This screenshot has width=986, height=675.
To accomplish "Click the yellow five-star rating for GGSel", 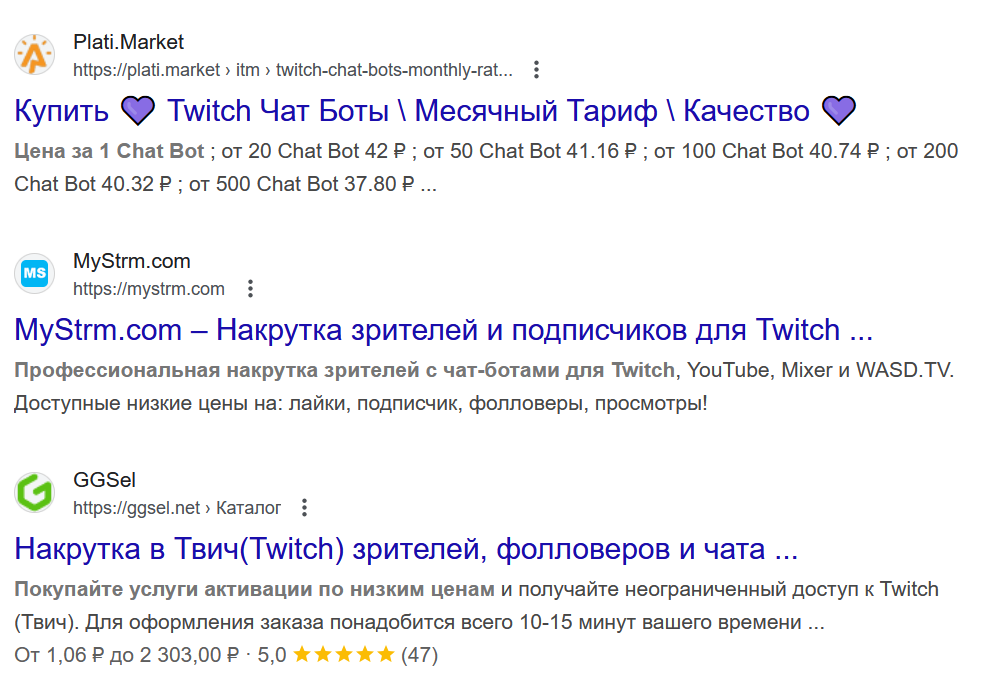I will [x=343, y=656].
